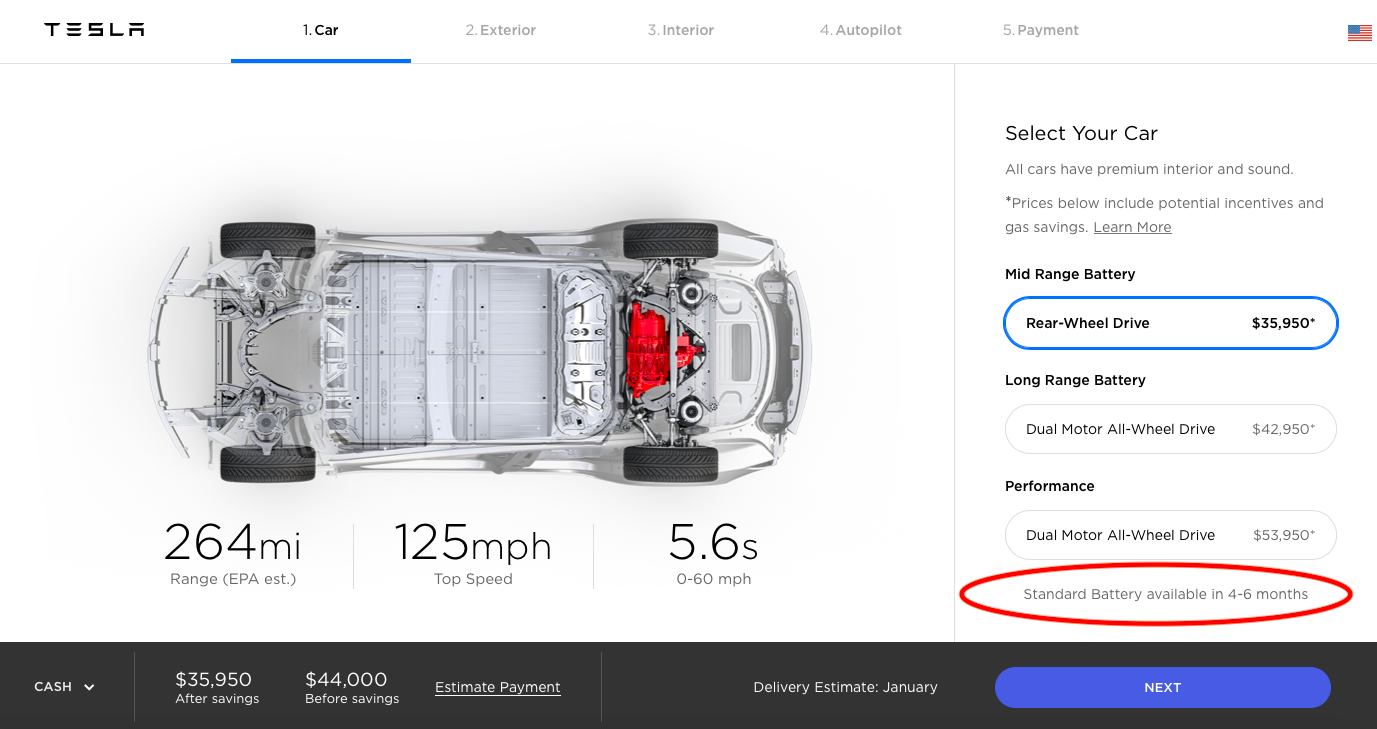Open the 3. Interior step
This screenshot has height=729, width=1377.
point(680,30)
